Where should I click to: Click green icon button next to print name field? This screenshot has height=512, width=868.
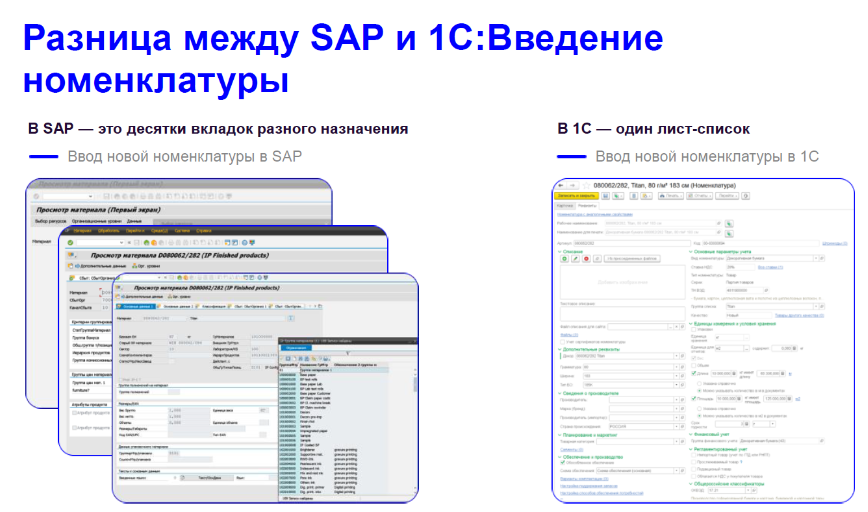(x=729, y=233)
